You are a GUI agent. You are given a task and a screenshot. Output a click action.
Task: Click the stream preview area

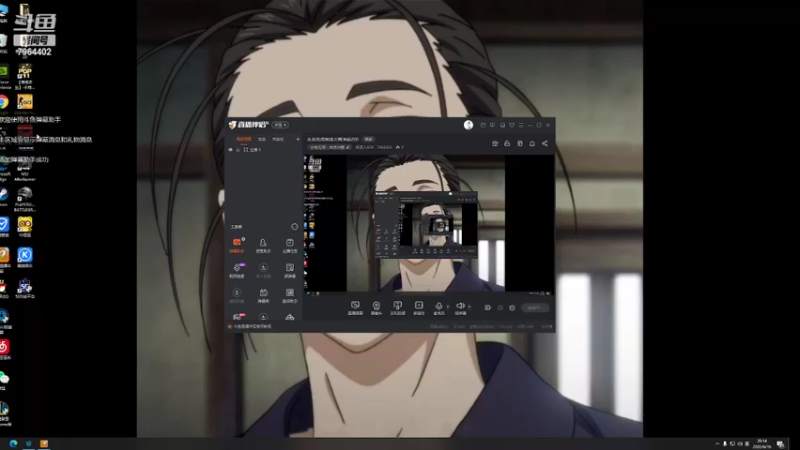pos(429,225)
